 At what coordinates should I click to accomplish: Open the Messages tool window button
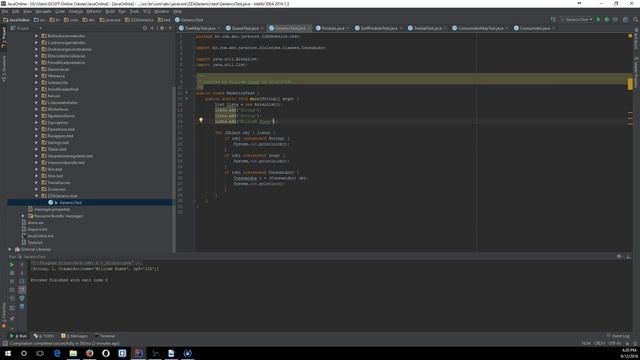coord(75,336)
